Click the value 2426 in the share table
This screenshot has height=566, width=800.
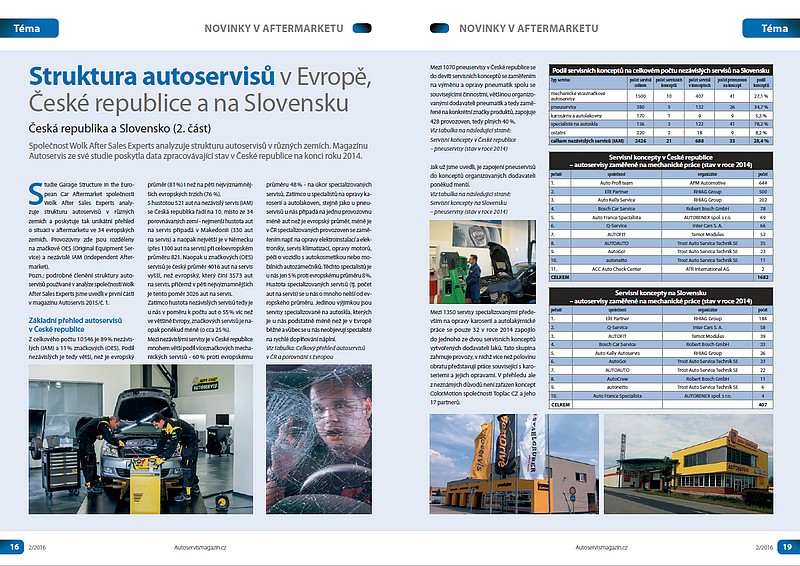[x=640, y=140]
